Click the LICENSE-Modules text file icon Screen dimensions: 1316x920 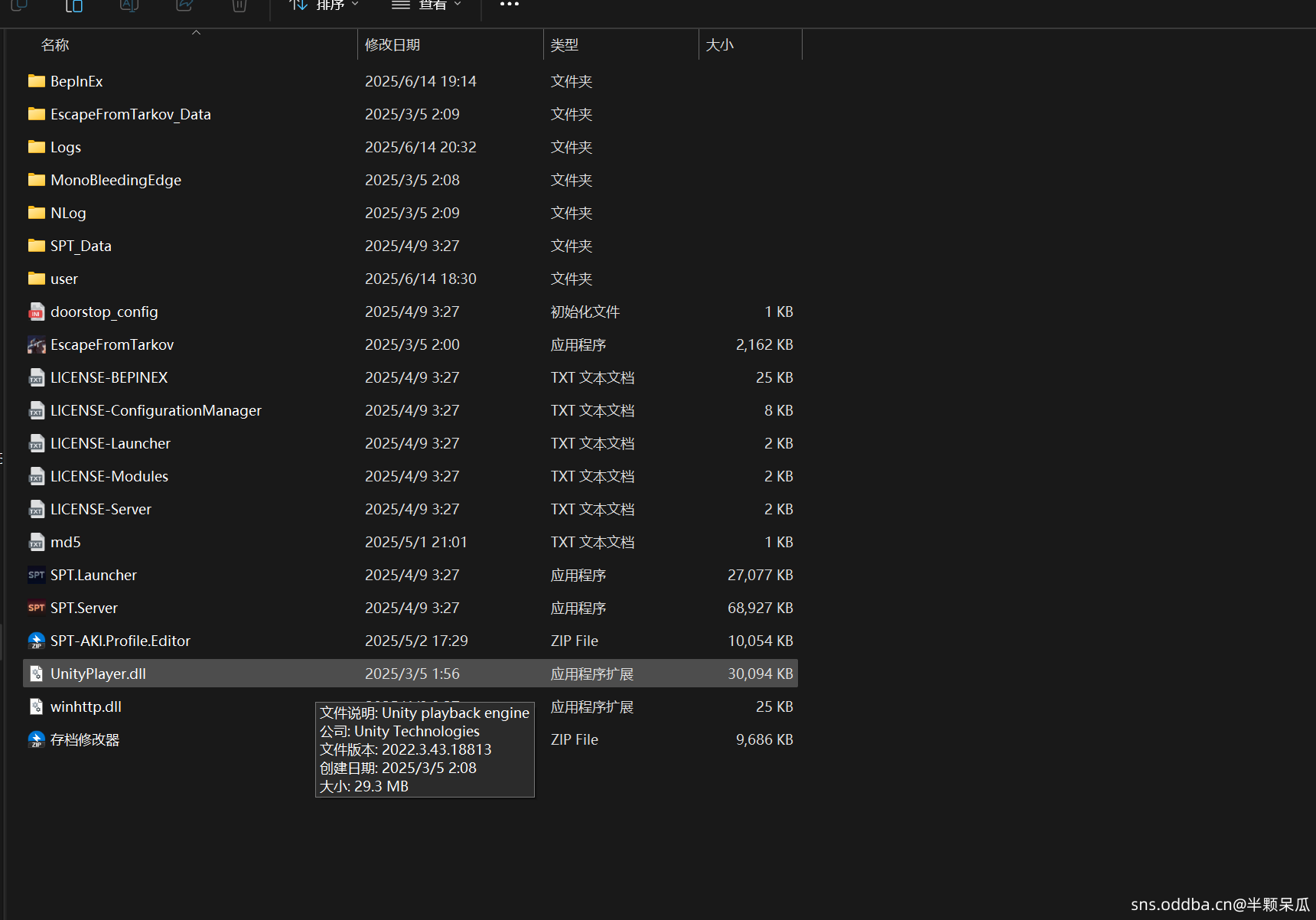(36, 476)
